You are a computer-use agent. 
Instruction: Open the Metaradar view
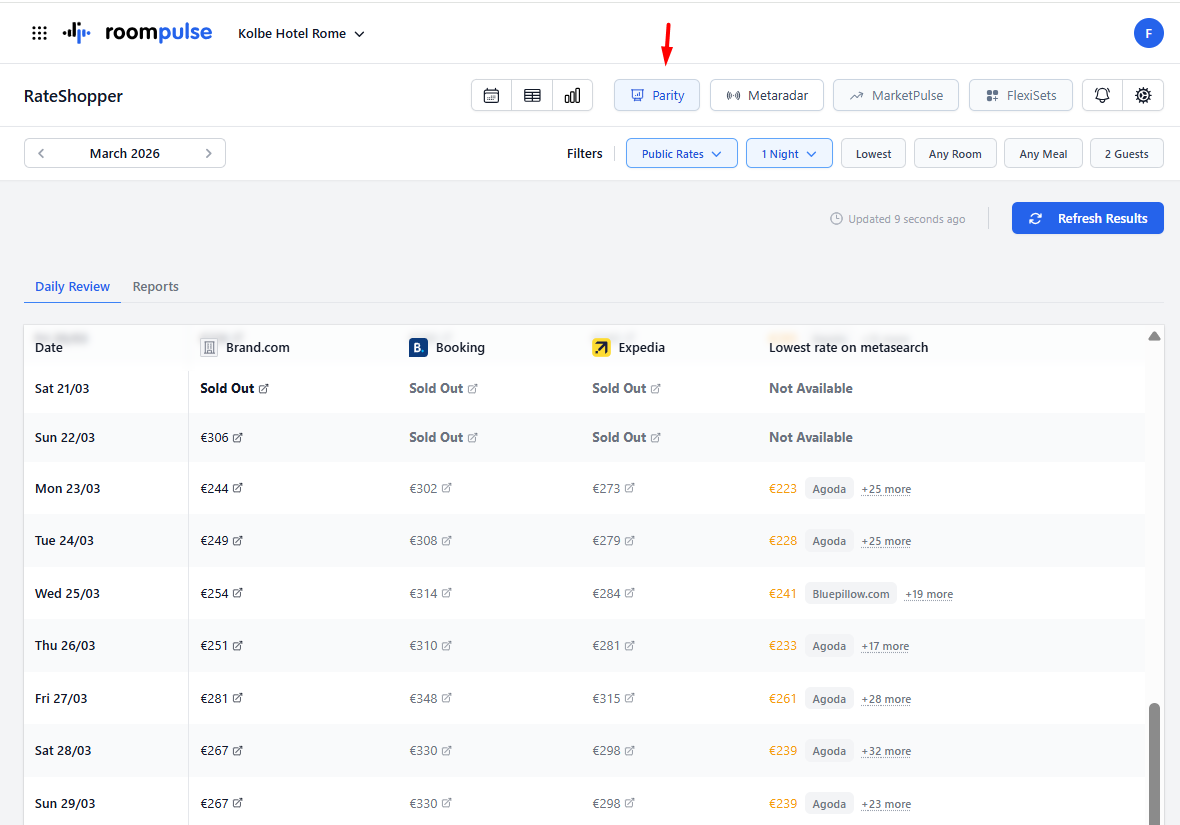pyautogui.click(x=767, y=96)
